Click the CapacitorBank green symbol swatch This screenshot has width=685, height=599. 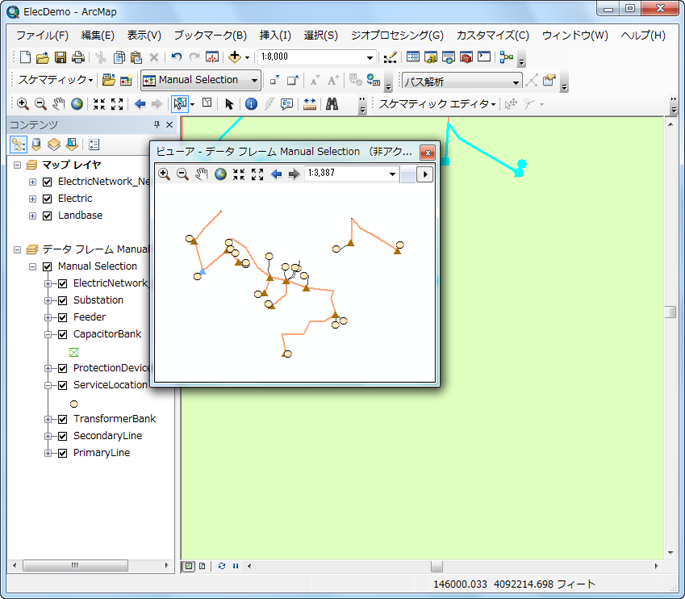coord(74,352)
